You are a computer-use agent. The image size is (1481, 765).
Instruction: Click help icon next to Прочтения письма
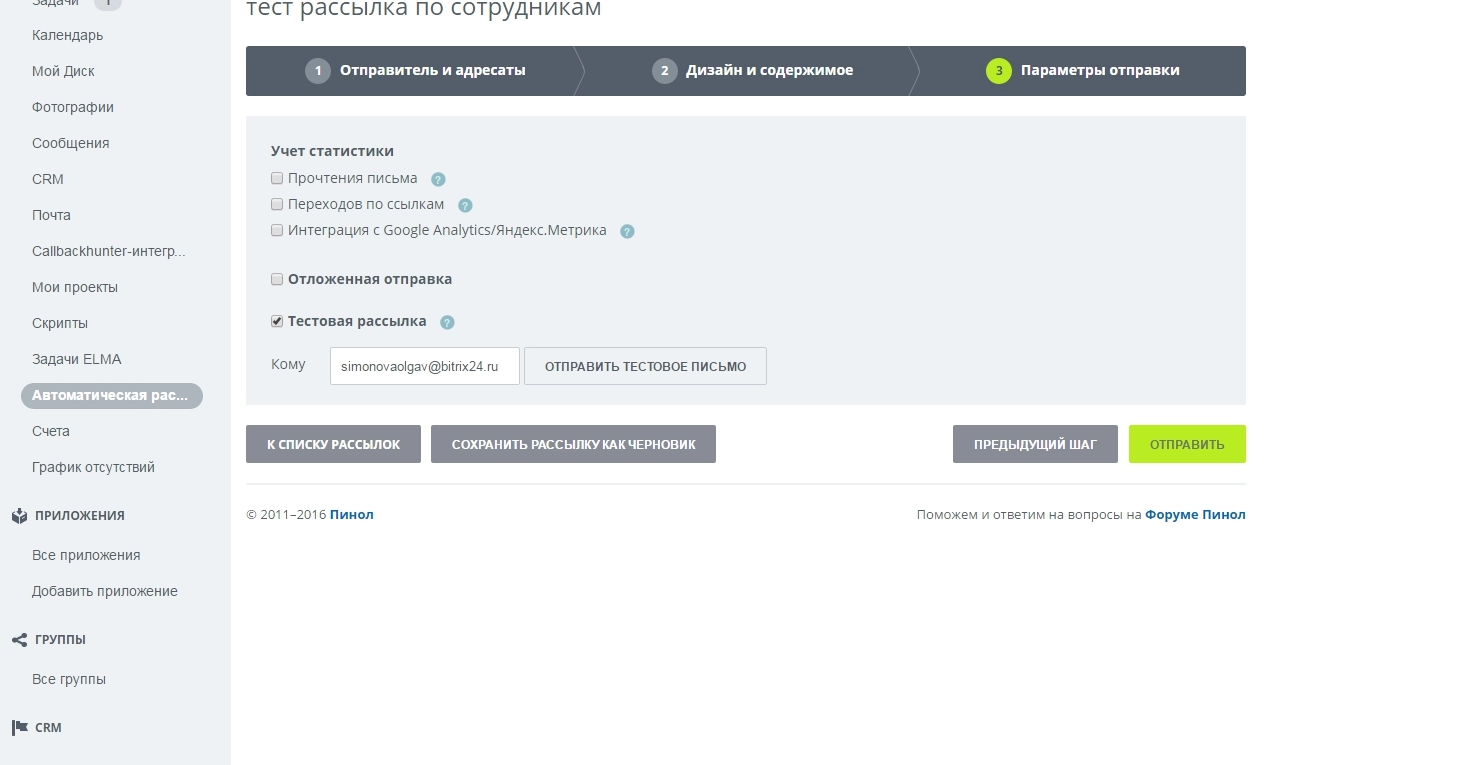438,180
